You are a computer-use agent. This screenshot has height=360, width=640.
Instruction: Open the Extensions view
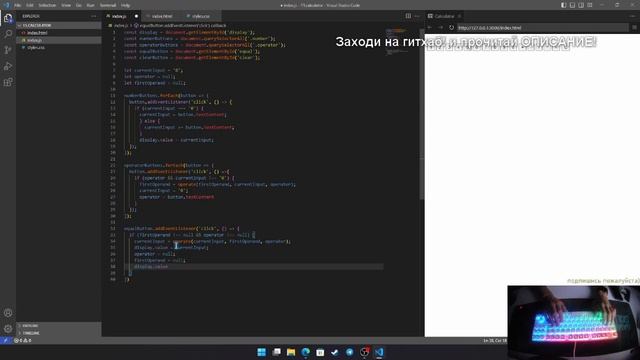[x=8, y=82]
